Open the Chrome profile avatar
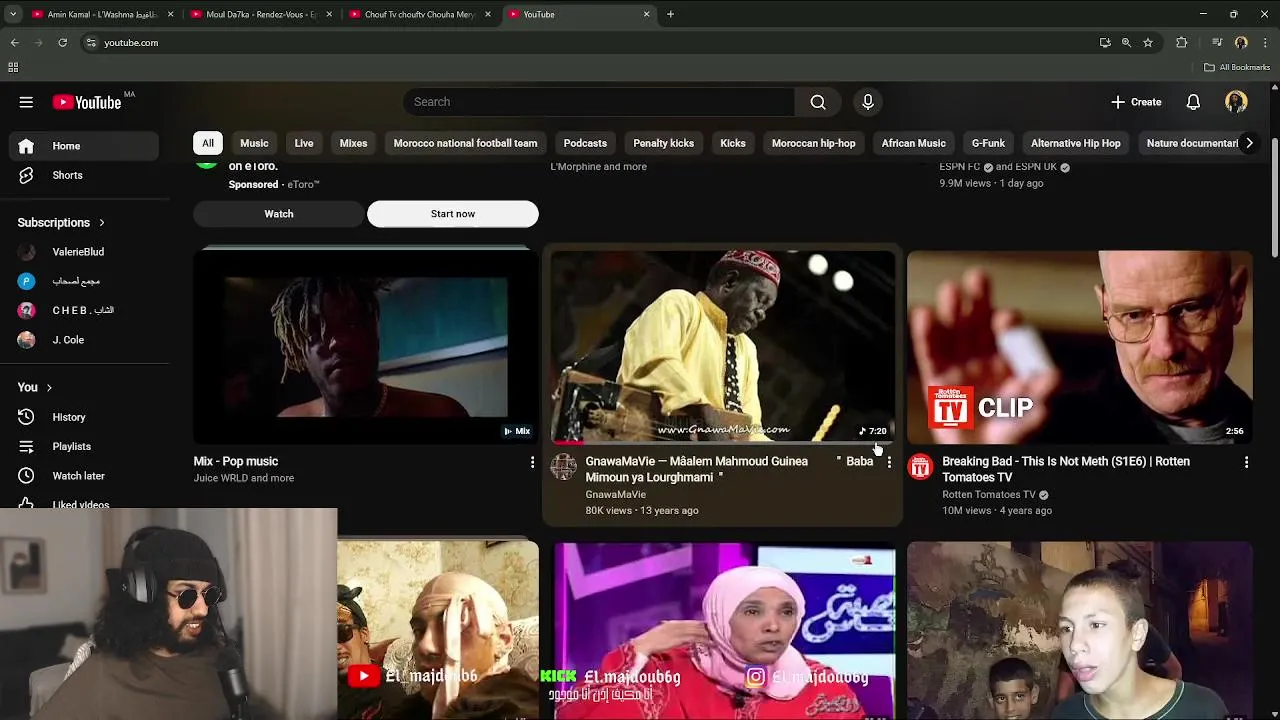1280x720 pixels. [1241, 43]
